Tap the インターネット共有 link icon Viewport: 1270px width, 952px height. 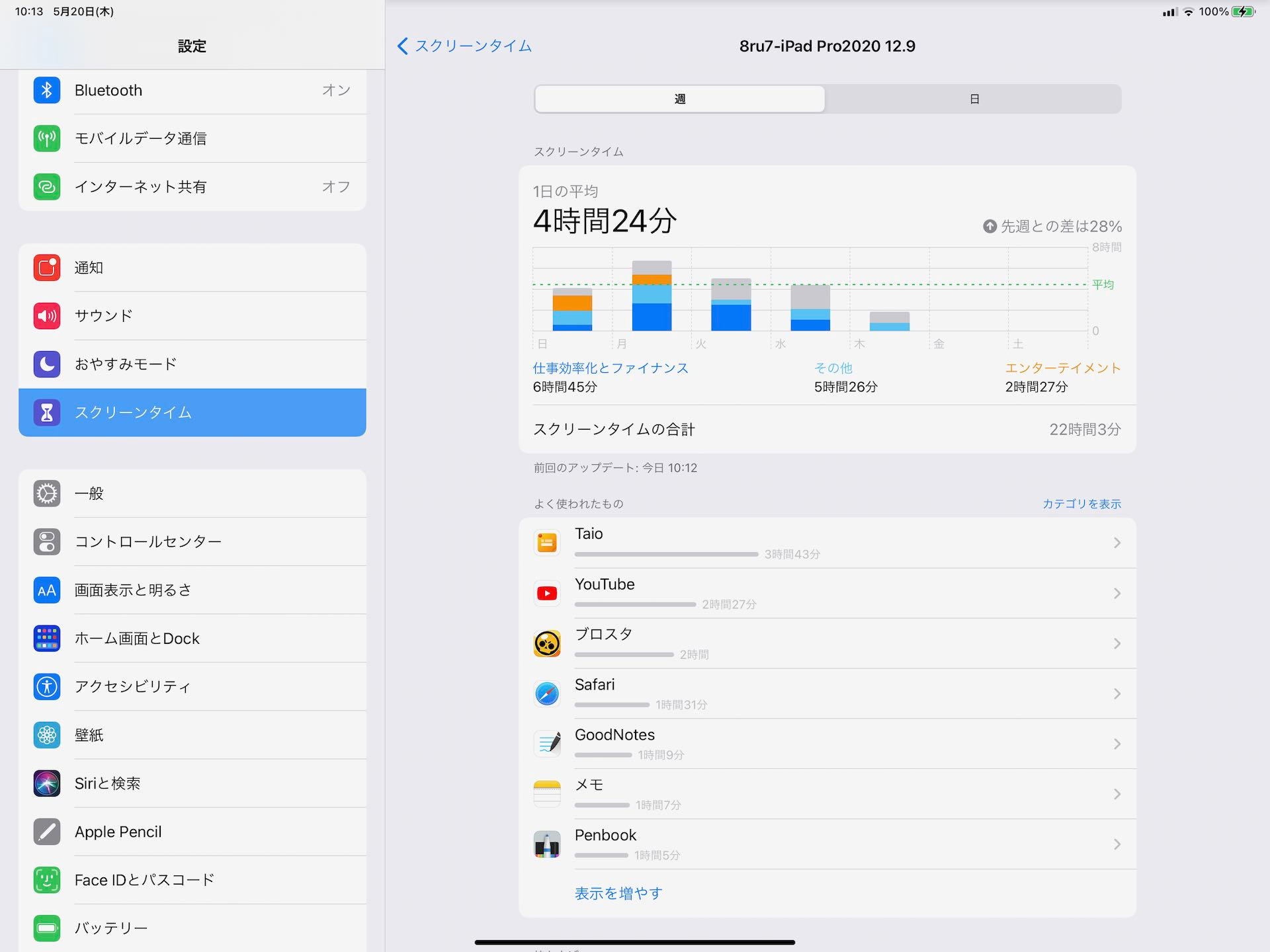pyautogui.click(x=47, y=186)
